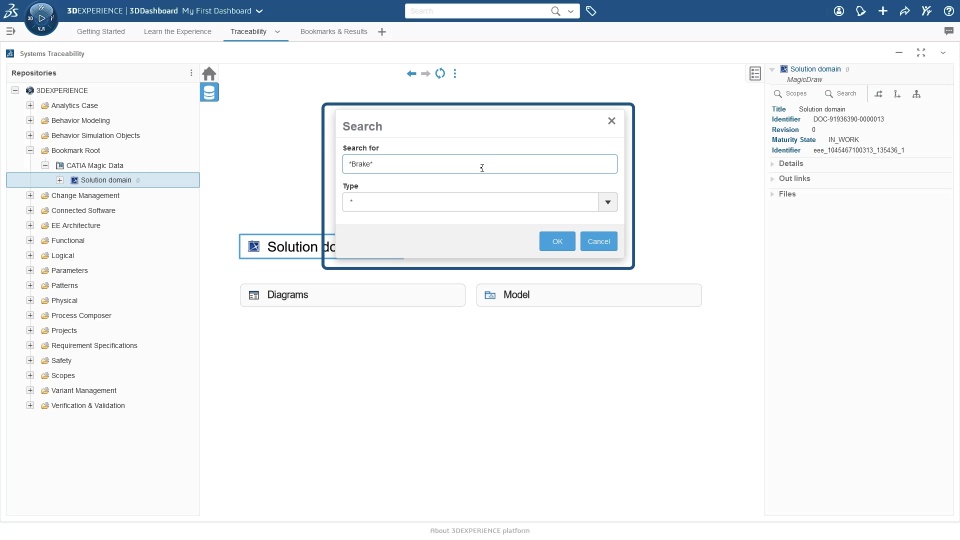Expand the Safety node
The width and height of the screenshot is (960, 540).
pos(30,360)
